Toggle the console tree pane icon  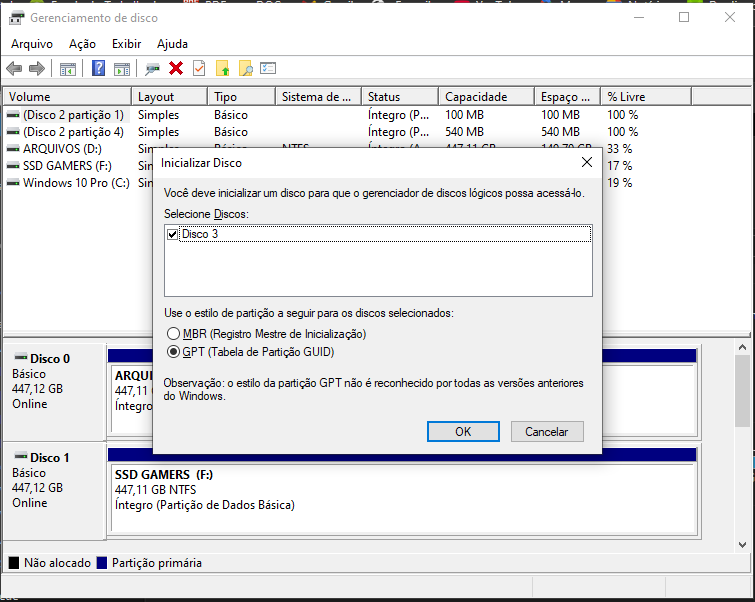(x=68, y=69)
